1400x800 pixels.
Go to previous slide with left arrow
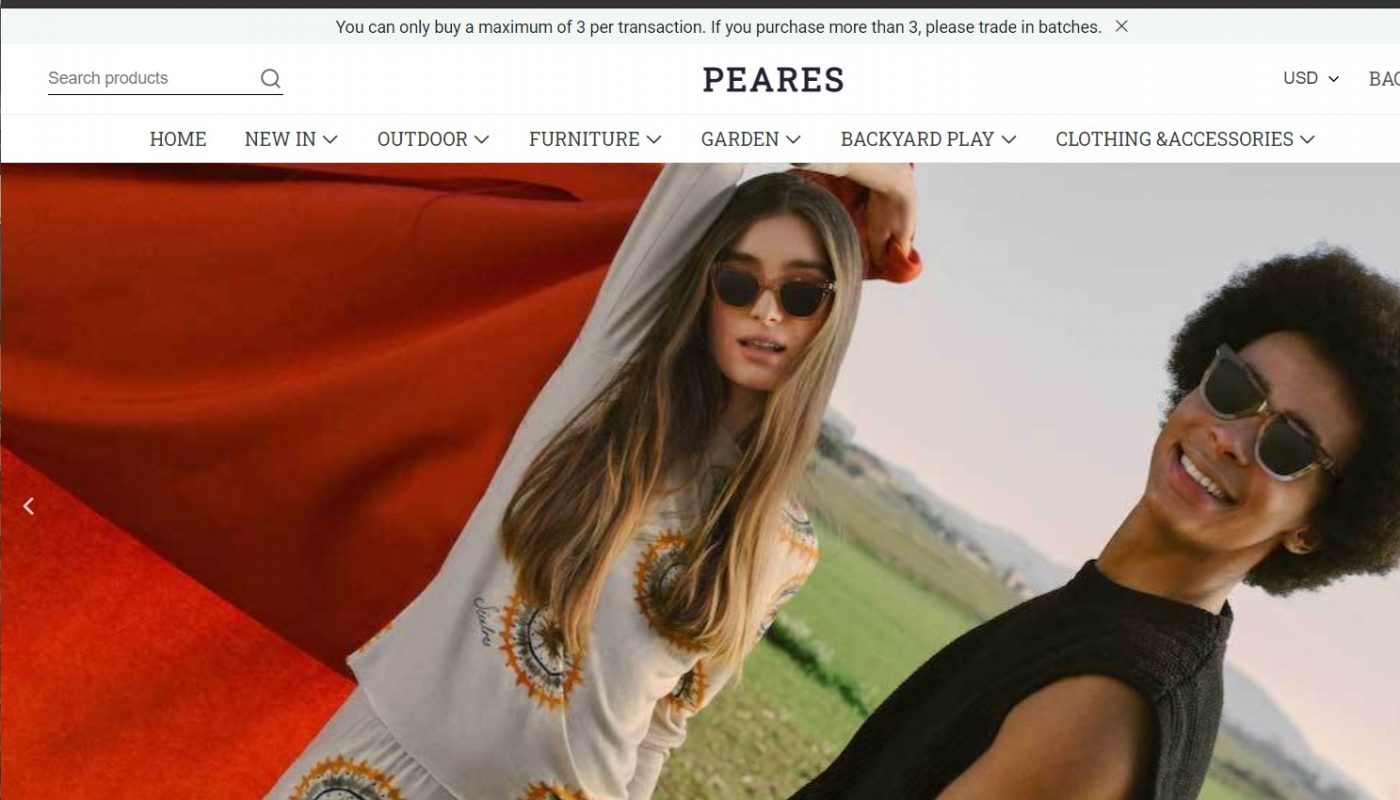click(x=28, y=506)
